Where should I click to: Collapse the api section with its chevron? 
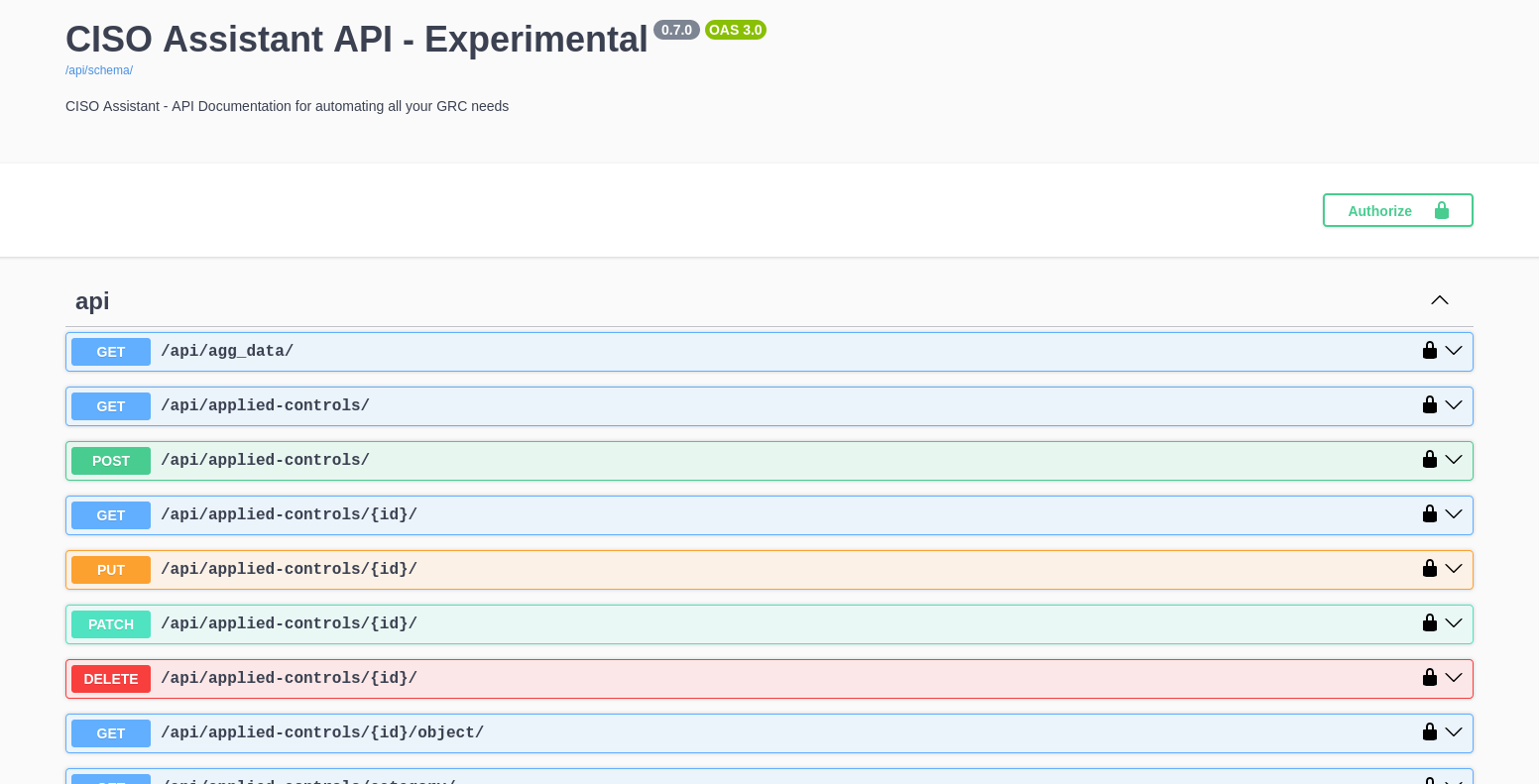[x=1440, y=300]
